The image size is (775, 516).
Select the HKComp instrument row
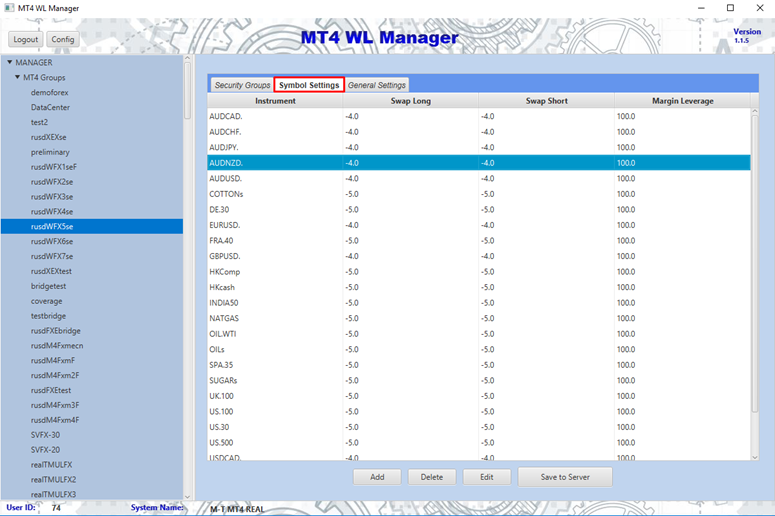pyautogui.click(x=479, y=272)
